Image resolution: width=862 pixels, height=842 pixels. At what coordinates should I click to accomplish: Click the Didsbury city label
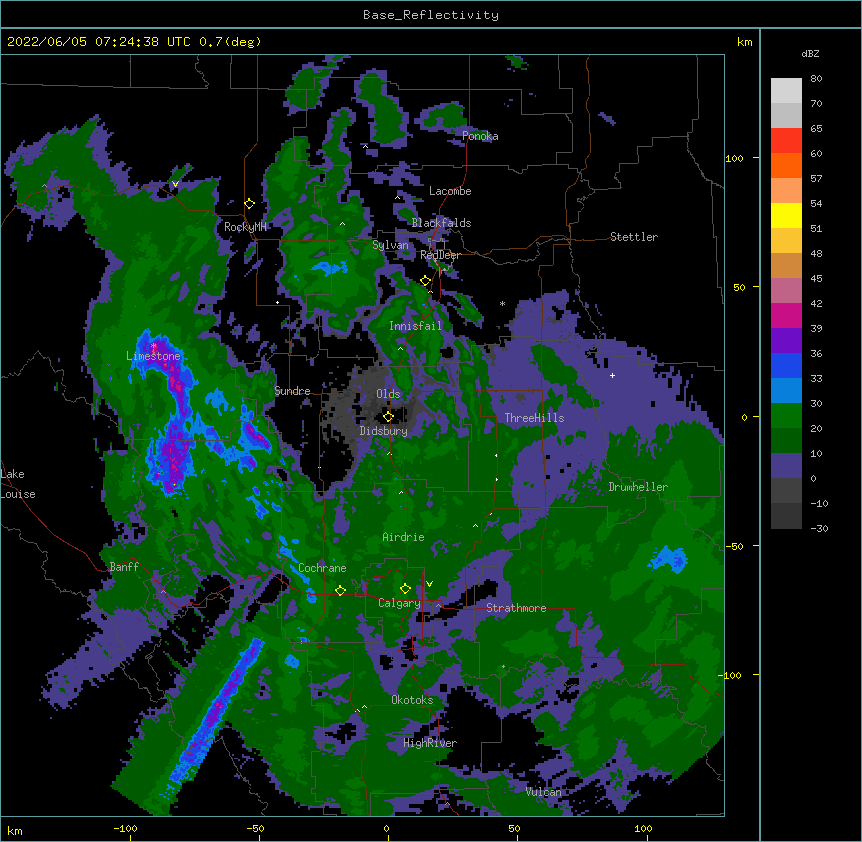(x=384, y=431)
